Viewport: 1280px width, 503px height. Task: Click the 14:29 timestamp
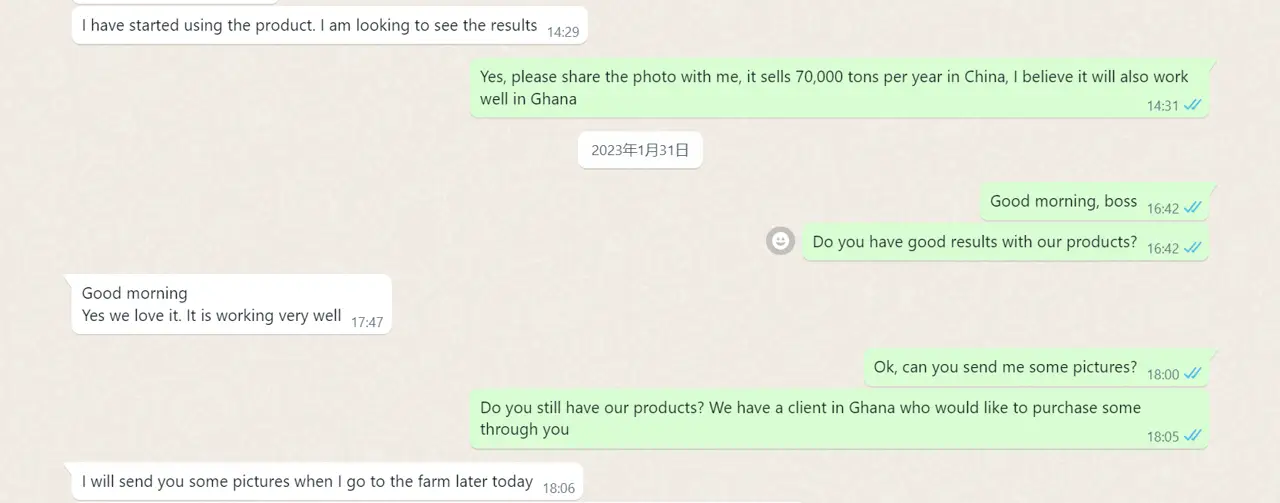click(x=563, y=32)
